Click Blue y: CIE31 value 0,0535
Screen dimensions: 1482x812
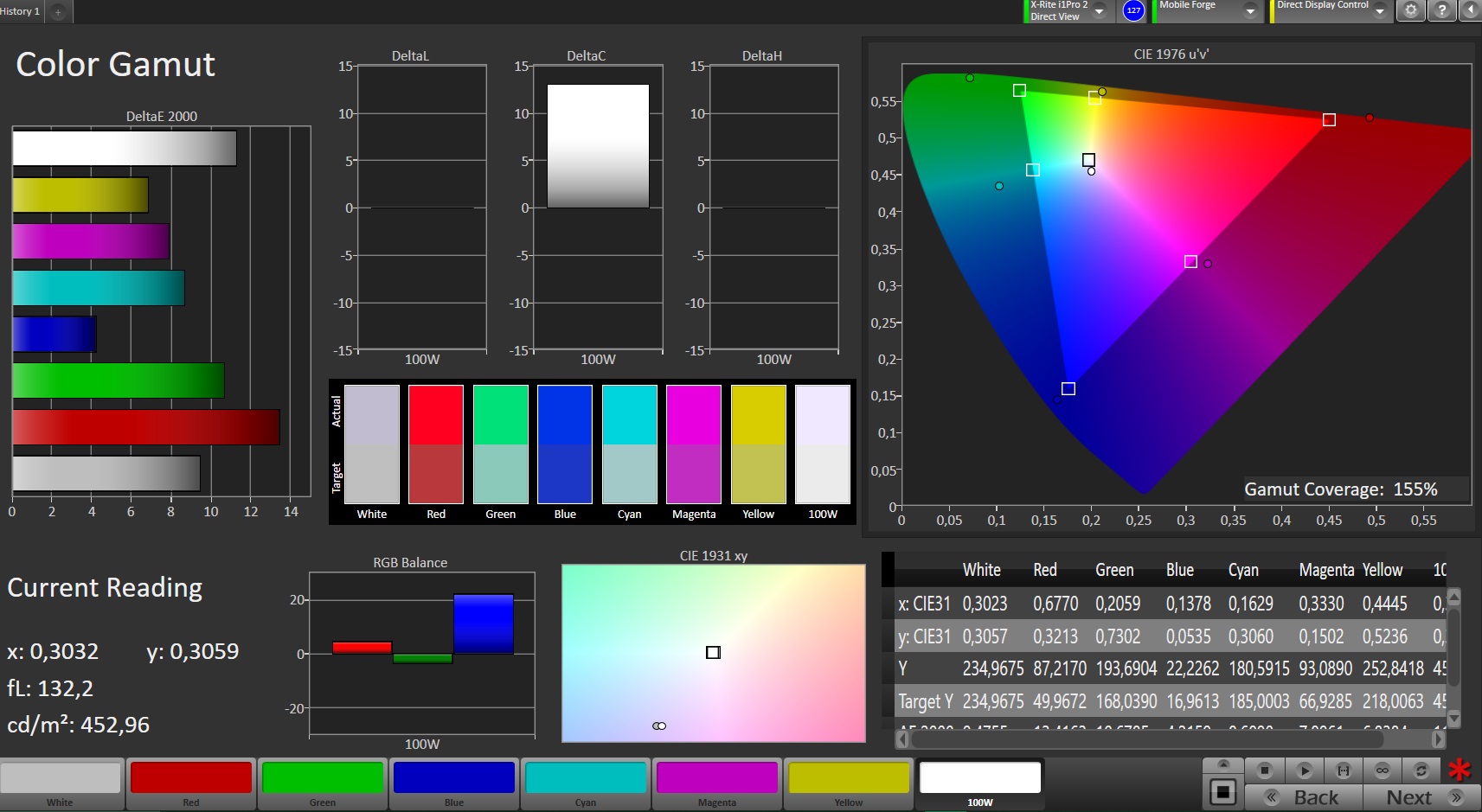pos(1189,636)
